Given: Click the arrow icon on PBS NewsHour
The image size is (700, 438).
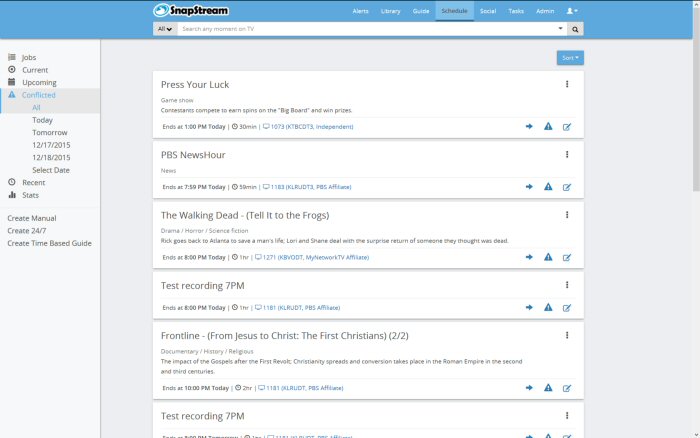Looking at the screenshot, I should coord(529,187).
